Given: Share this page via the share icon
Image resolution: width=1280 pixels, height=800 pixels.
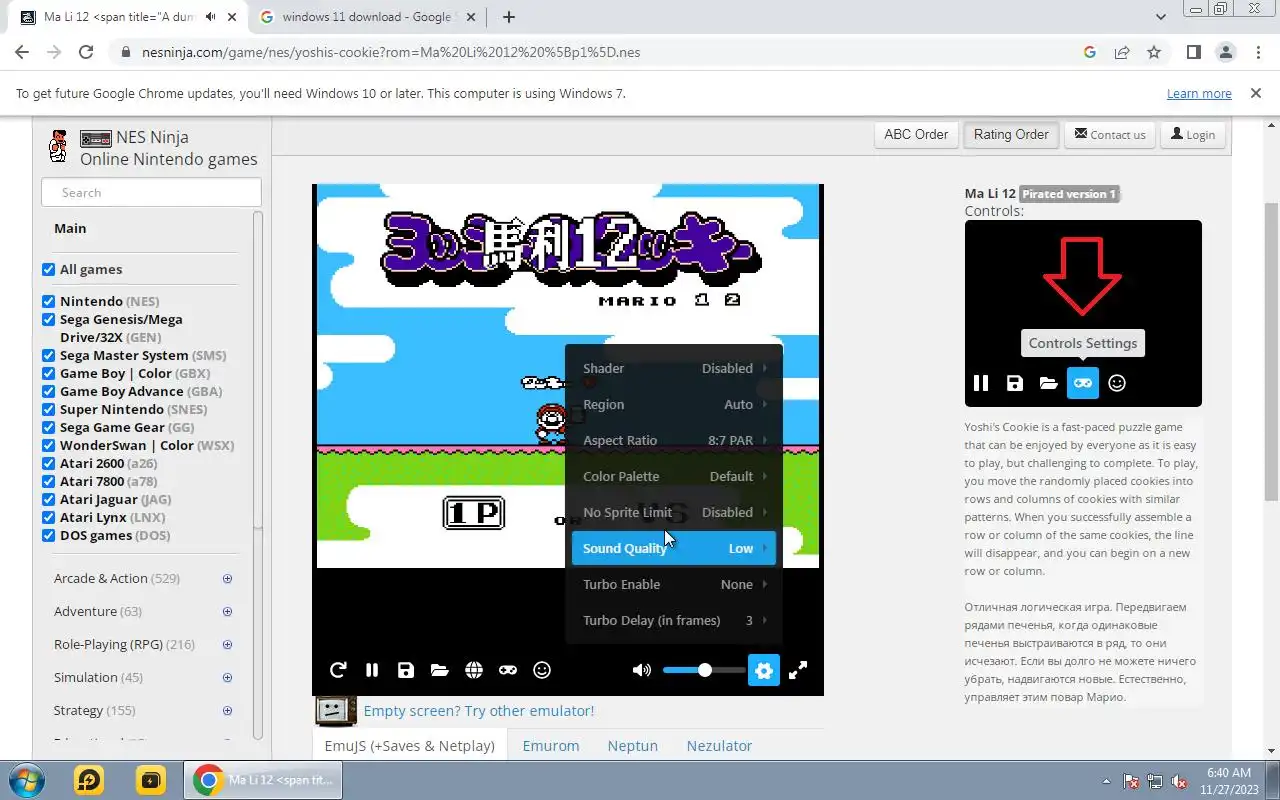Looking at the screenshot, I should tap(1122, 52).
